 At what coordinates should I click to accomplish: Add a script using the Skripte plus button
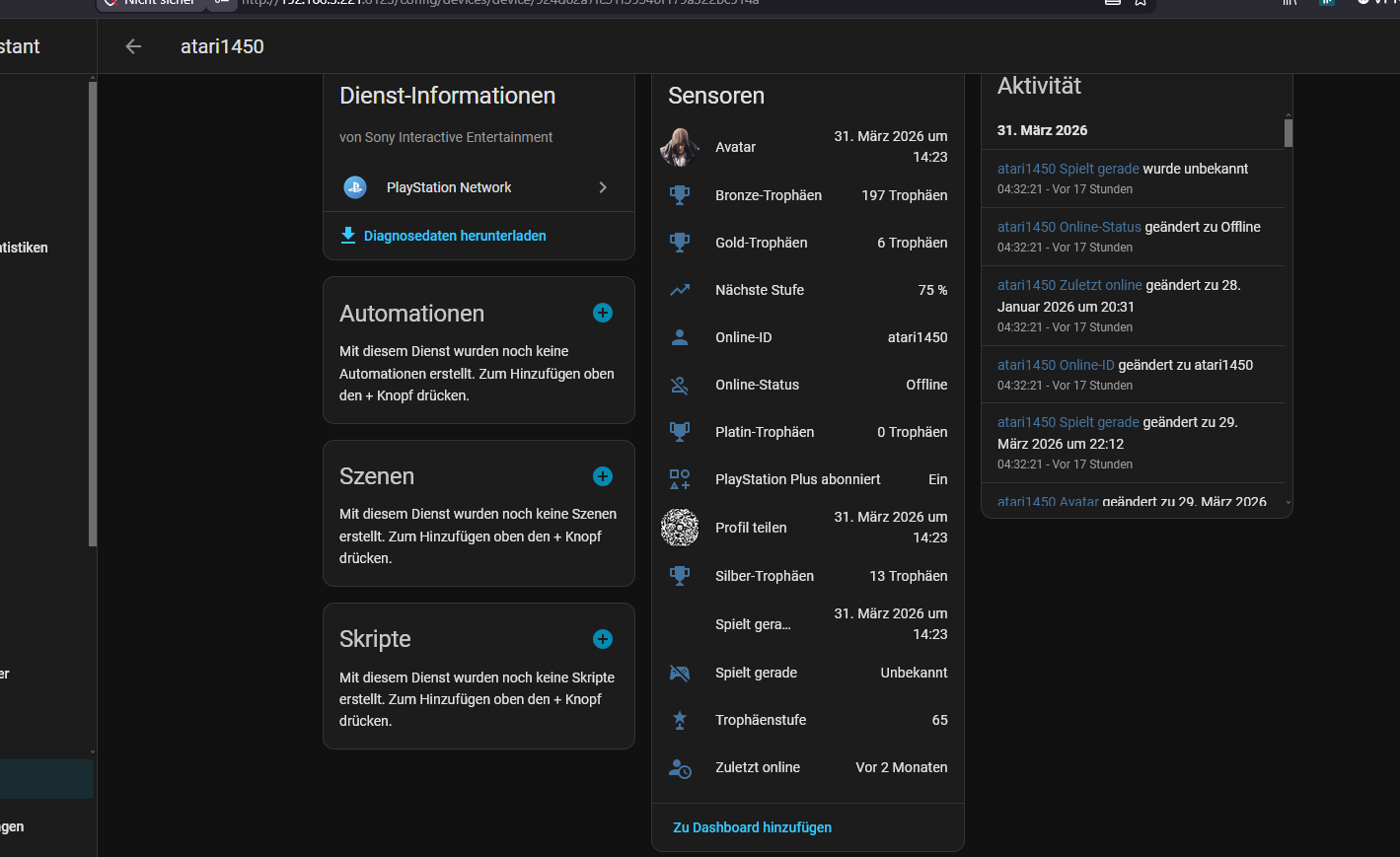(x=602, y=639)
